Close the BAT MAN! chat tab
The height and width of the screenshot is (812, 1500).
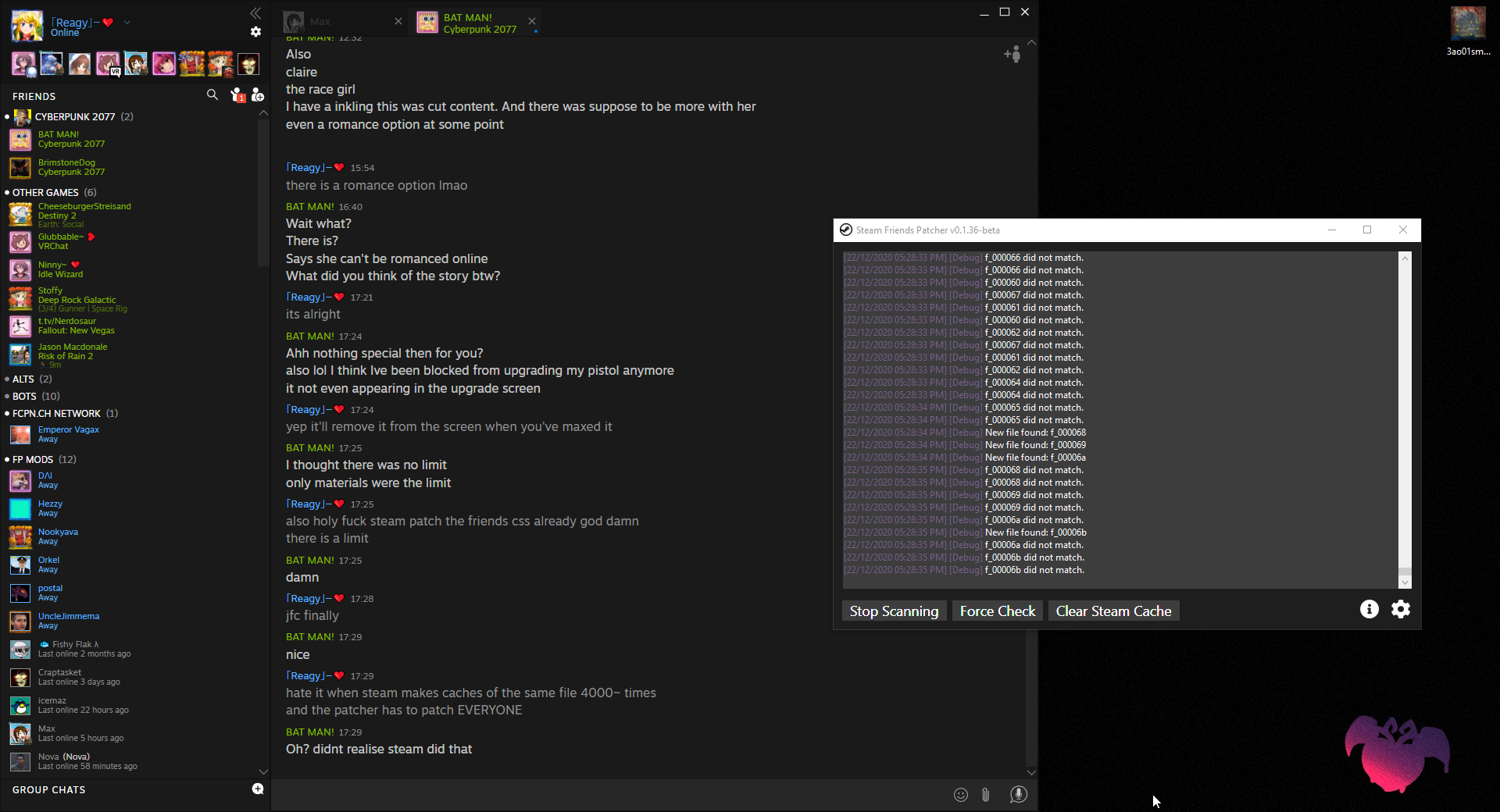pos(532,21)
